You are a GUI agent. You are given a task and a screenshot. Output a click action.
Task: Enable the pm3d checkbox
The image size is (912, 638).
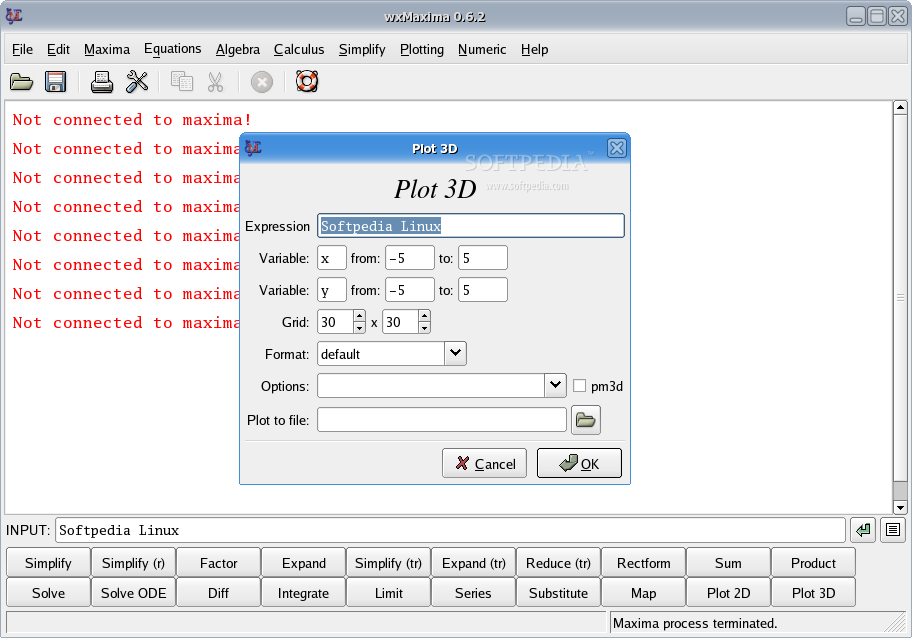tap(579, 386)
